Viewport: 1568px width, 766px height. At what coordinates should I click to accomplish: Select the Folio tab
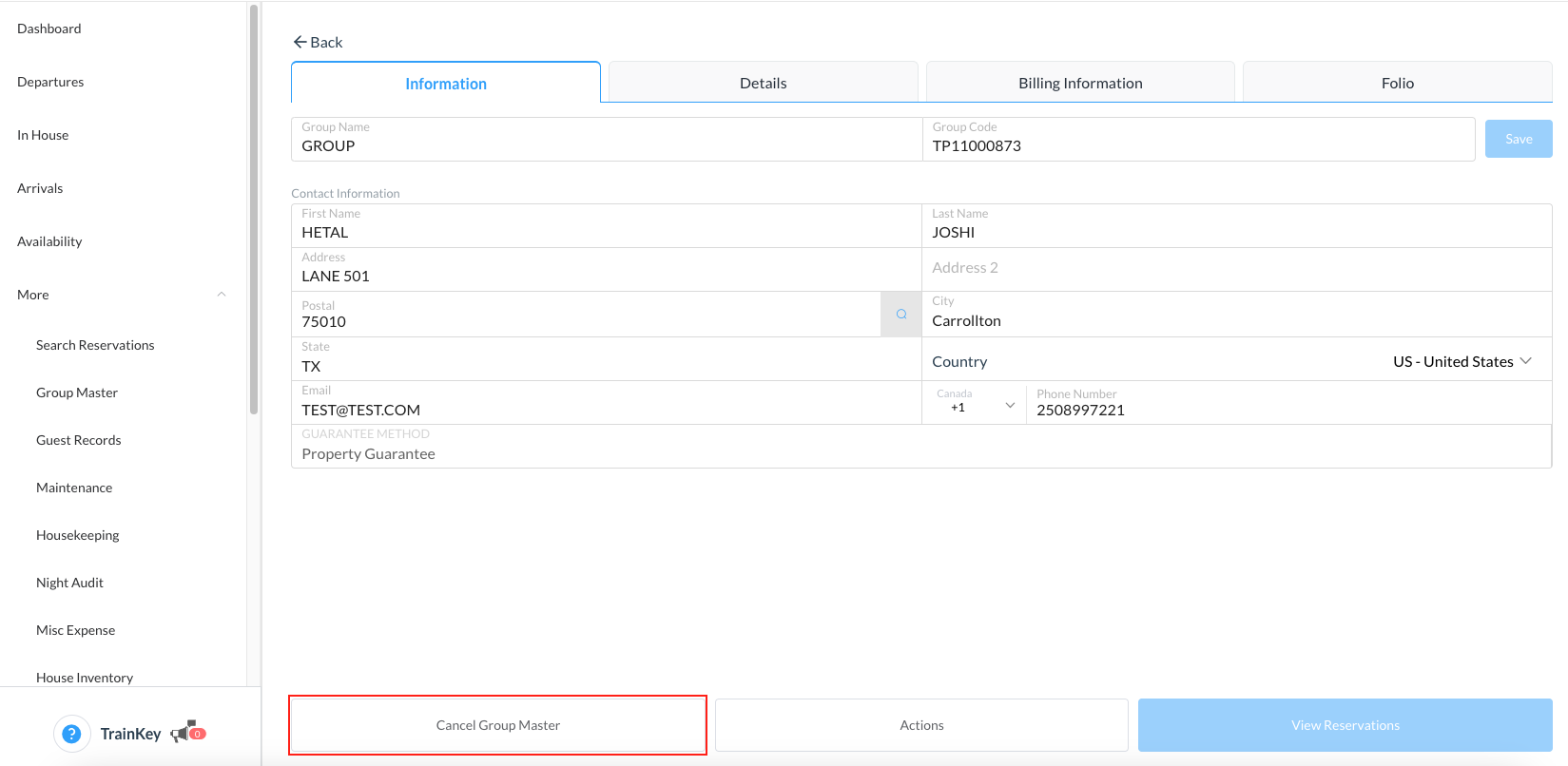coord(1397,84)
